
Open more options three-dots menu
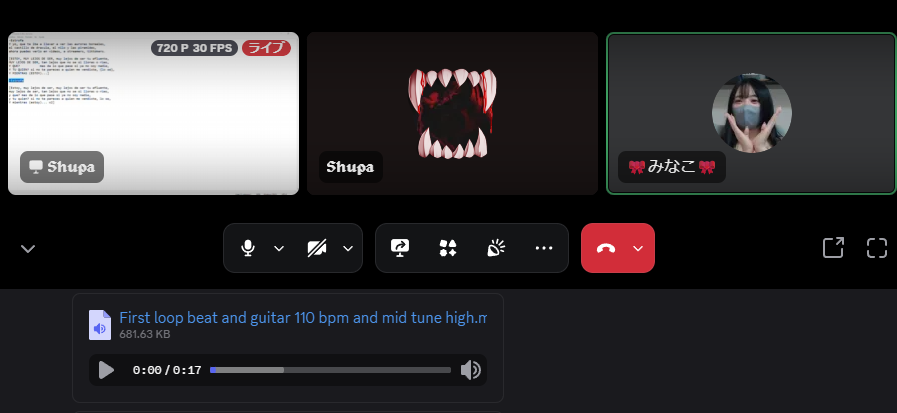pyautogui.click(x=543, y=248)
